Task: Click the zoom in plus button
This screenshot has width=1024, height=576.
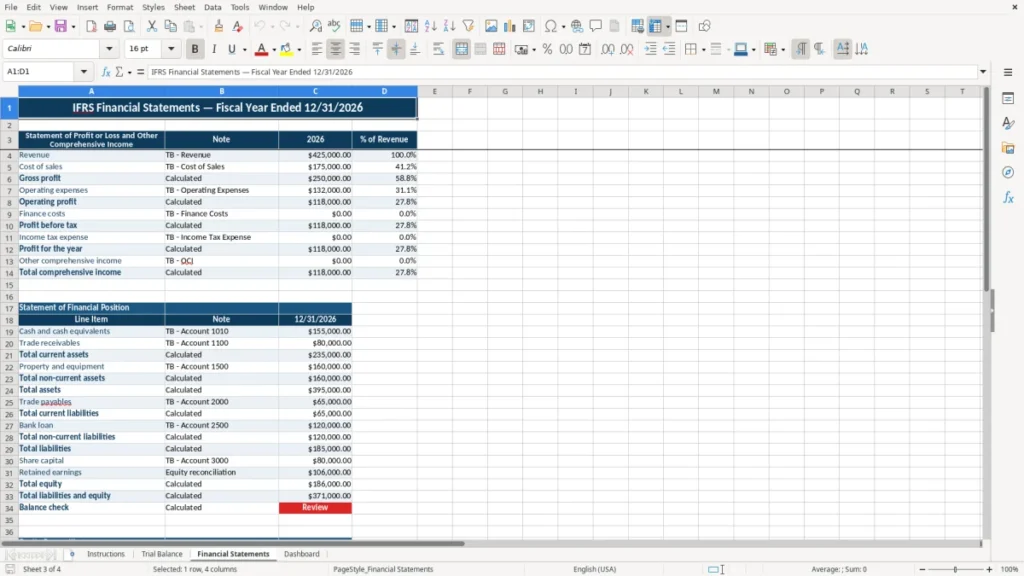Action: click(989, 569)
